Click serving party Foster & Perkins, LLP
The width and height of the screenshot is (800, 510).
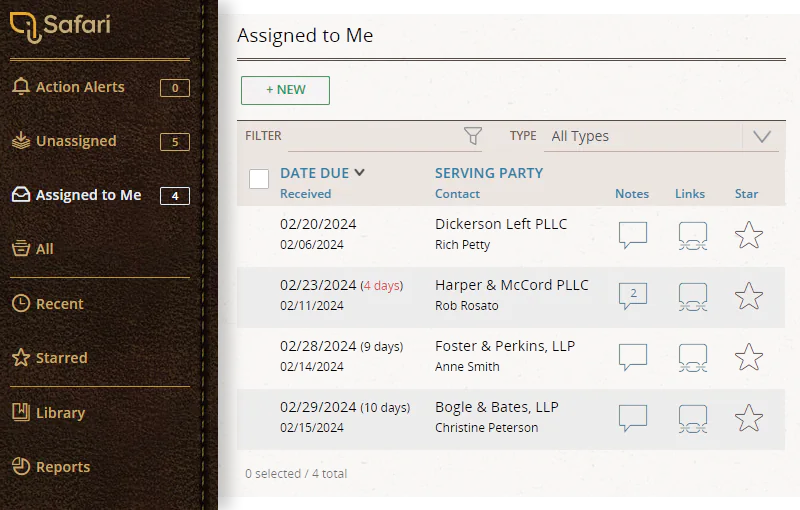505,346
